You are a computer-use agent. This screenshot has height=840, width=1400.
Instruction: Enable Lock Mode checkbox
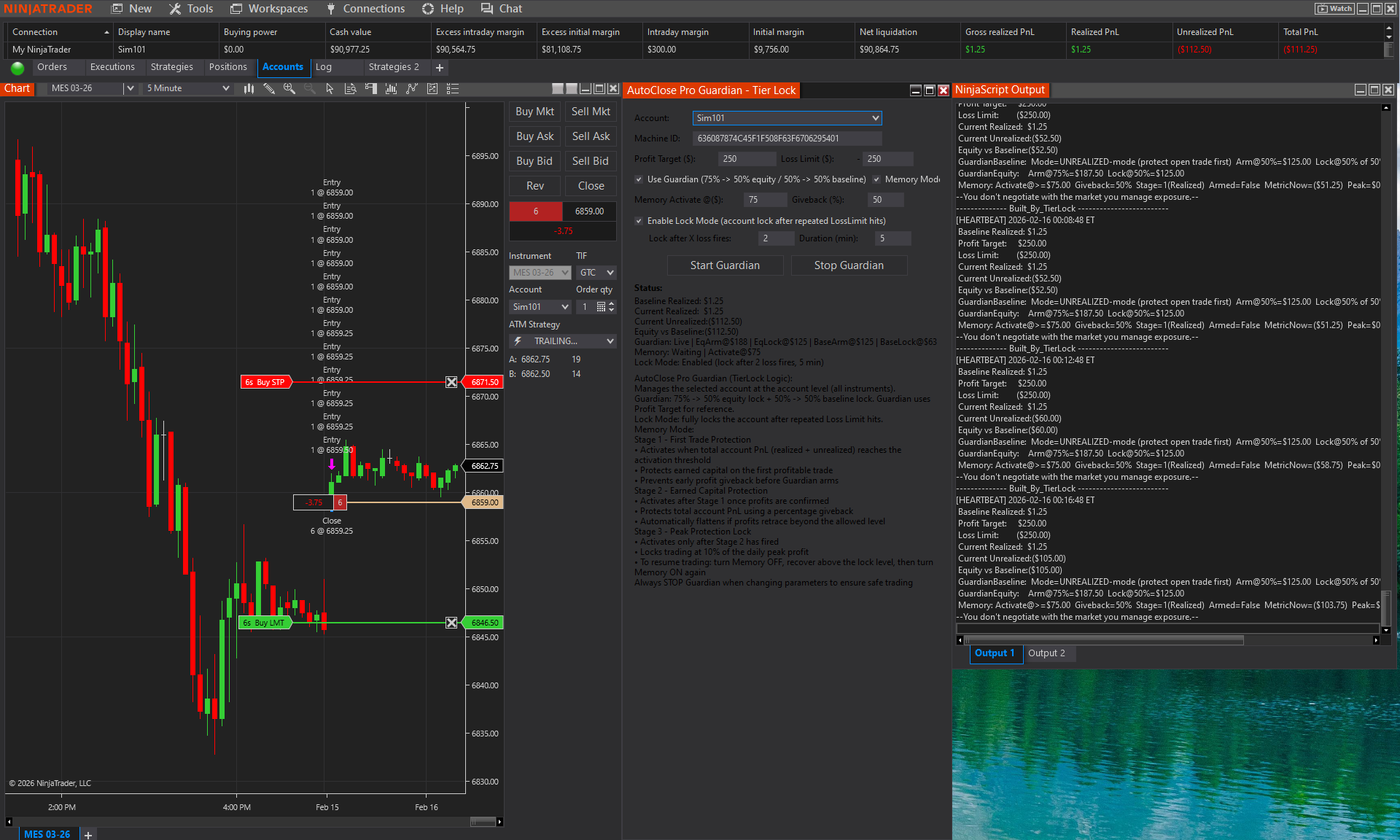coord(639,220)
